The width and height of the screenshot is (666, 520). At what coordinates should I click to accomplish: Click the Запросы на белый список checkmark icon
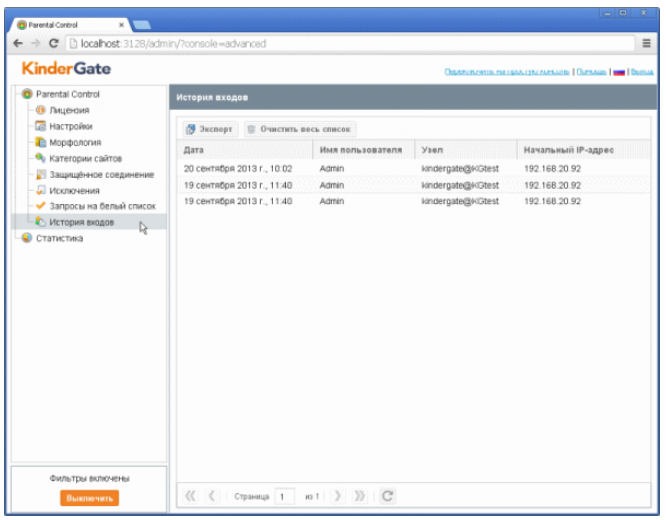pyautogui.click(x=41, y=206)
